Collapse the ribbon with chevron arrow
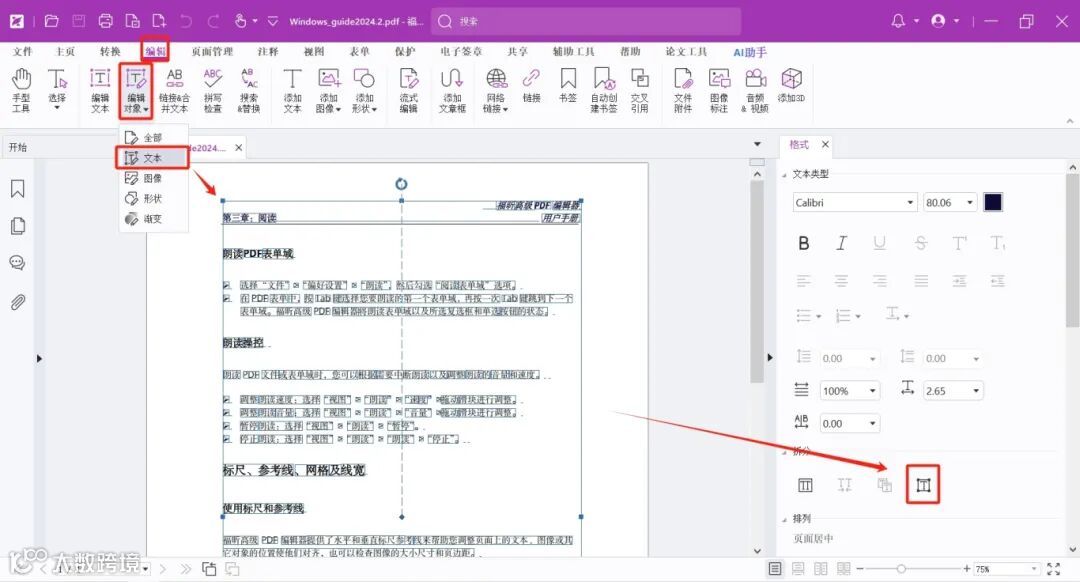 point(1070,121)
